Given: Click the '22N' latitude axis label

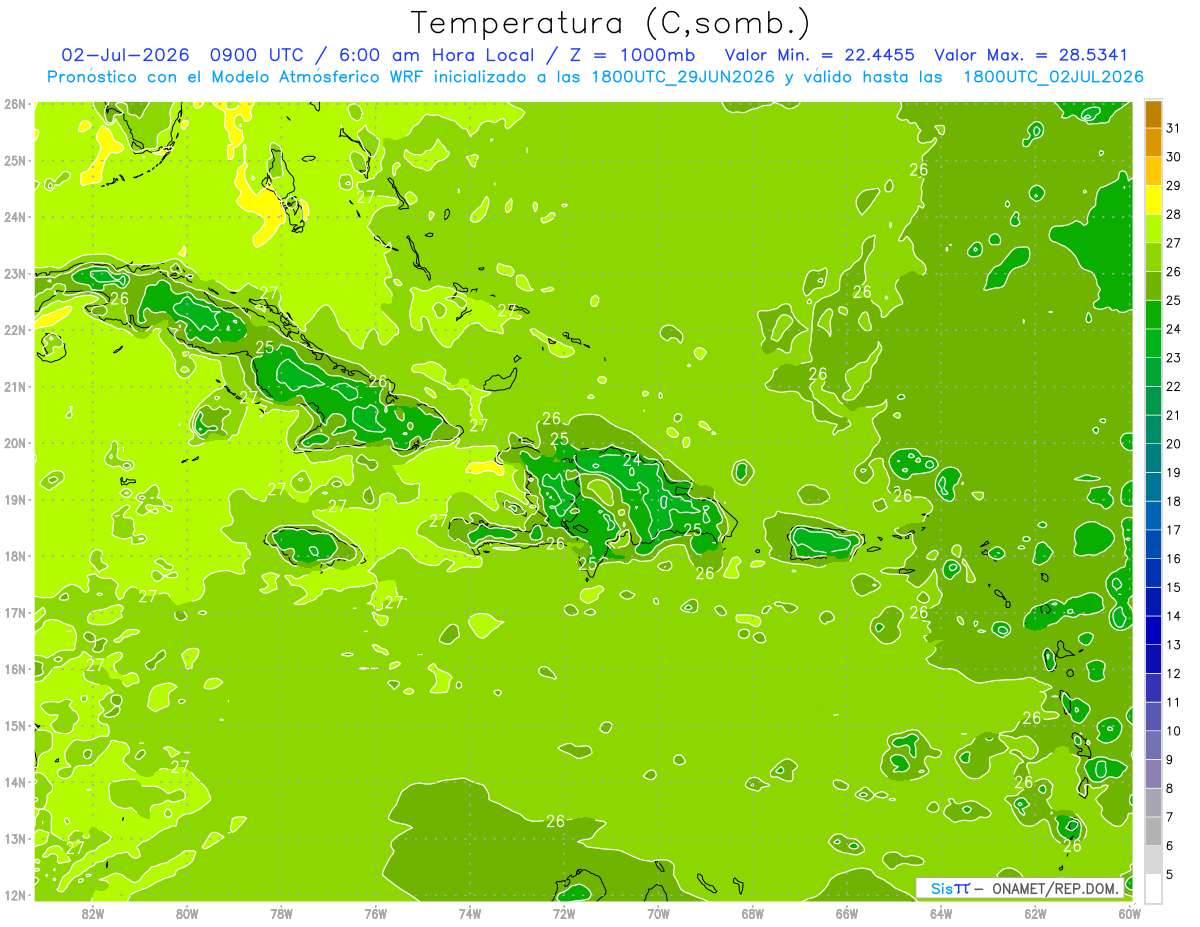Looking at the screenshot, I should [14, 330].
